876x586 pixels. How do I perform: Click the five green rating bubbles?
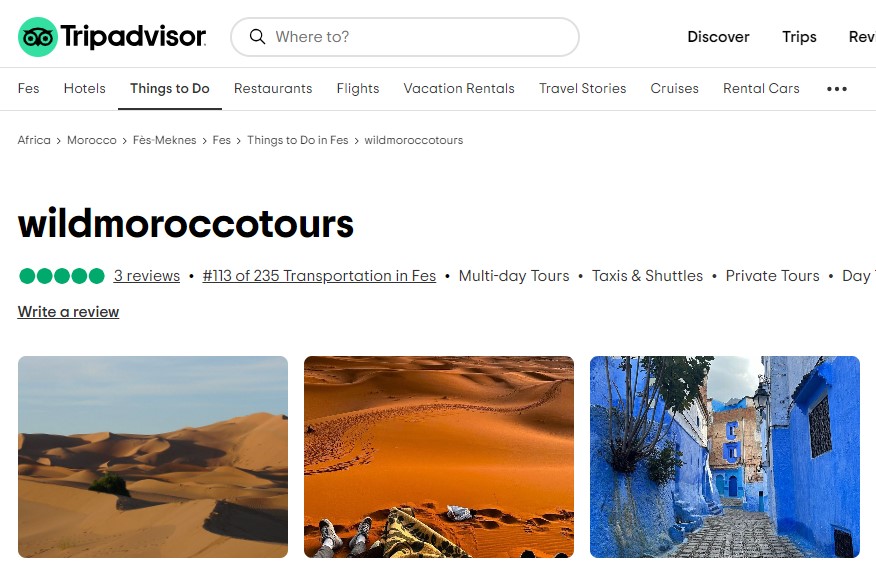61,276
